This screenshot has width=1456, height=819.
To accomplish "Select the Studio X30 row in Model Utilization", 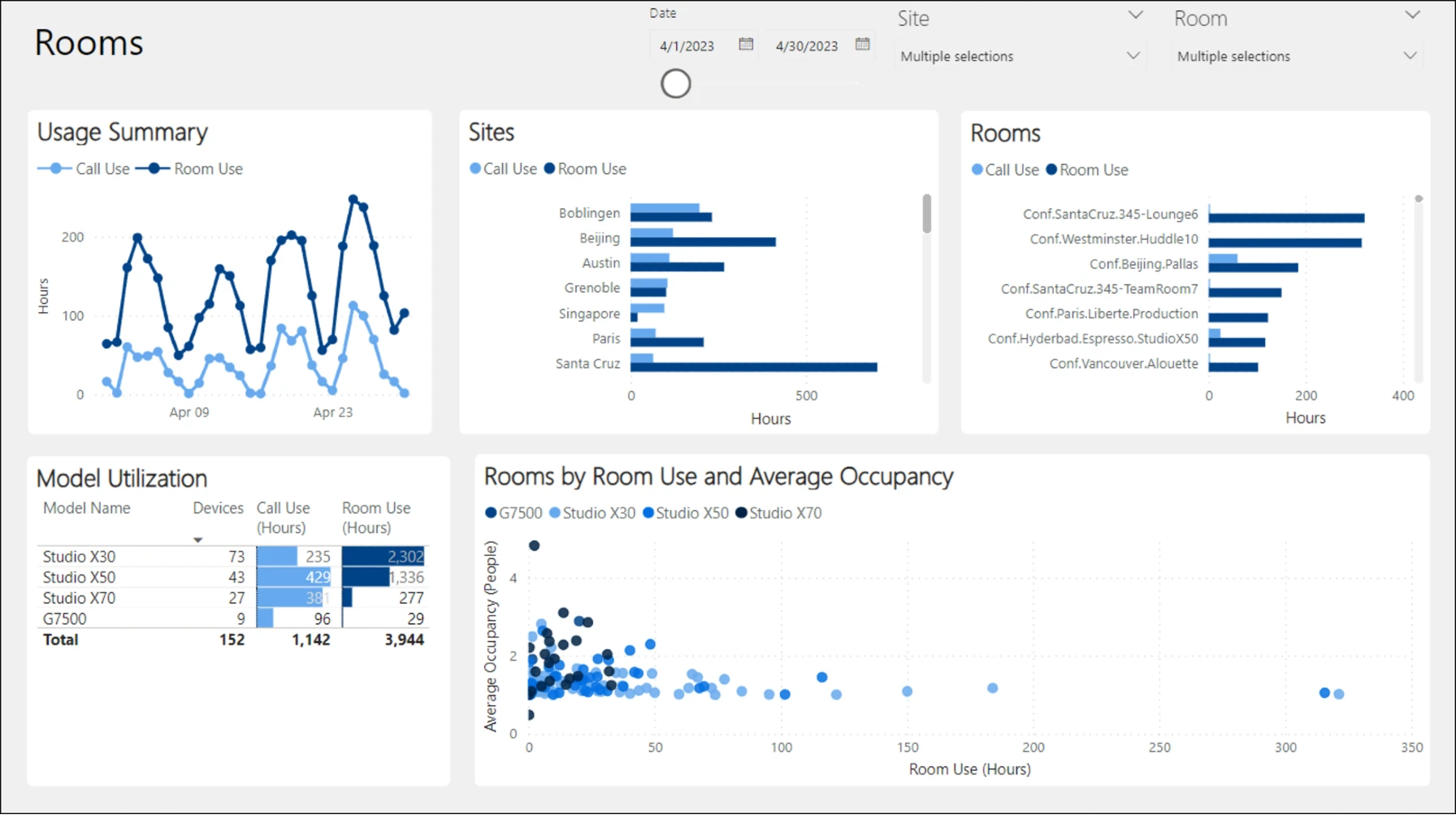I will pos(80,557).
